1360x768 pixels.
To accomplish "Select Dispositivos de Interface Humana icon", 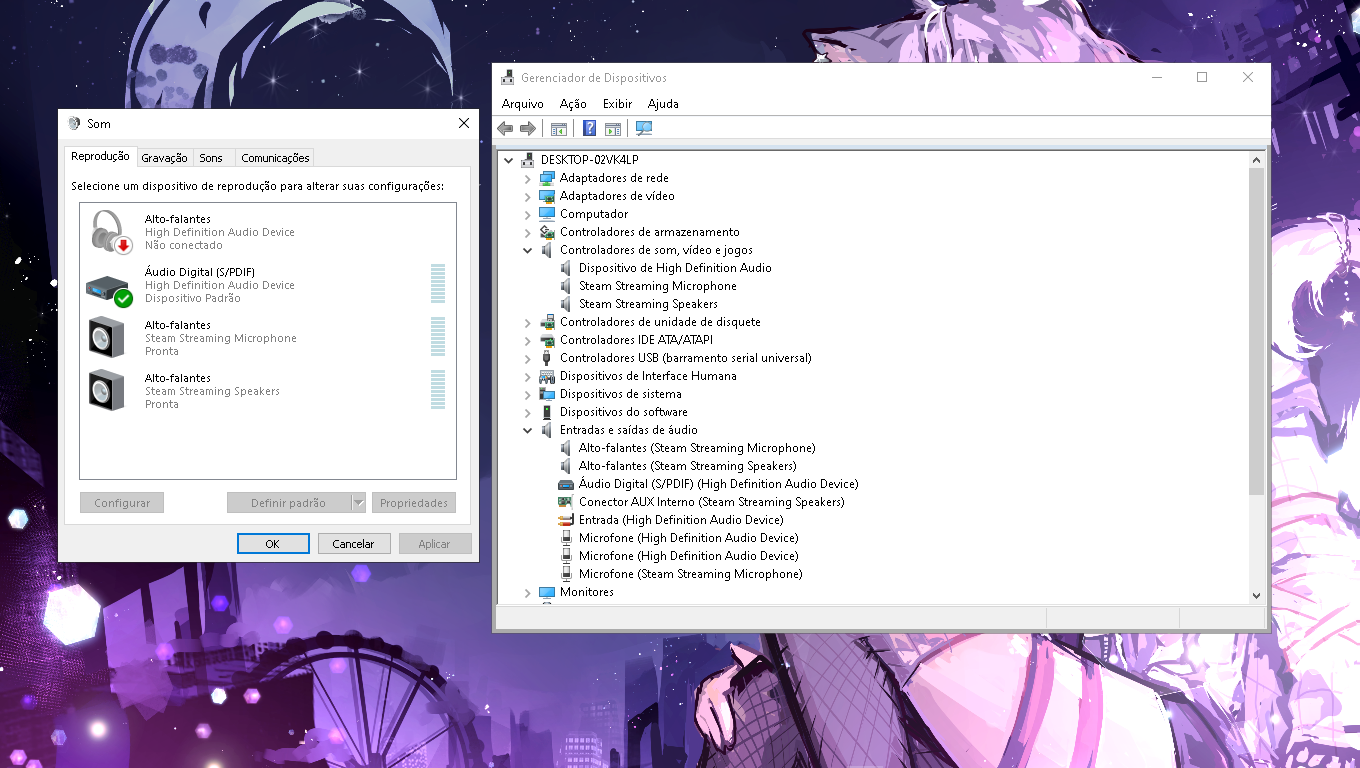I will pyautogui.click(x=547, y=376).
